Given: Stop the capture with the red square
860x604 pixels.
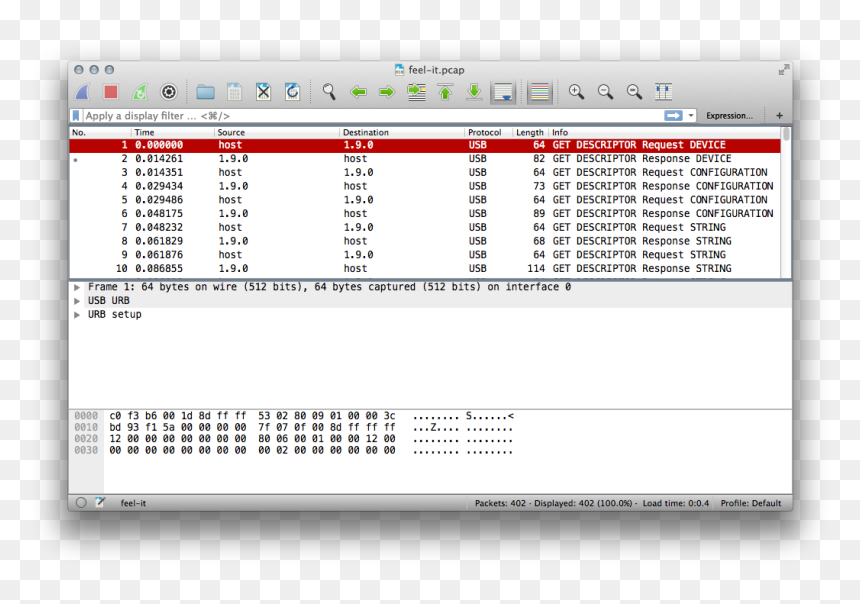Looking at the screenshot, I should (111, 92).
